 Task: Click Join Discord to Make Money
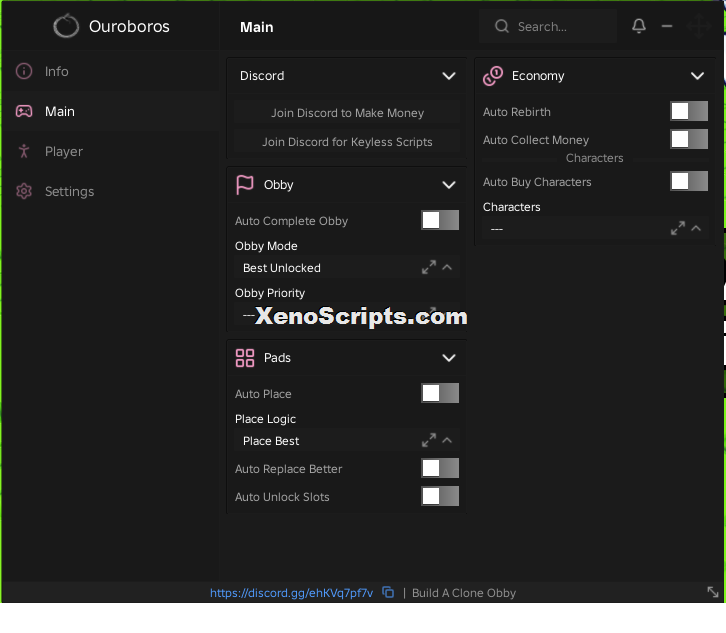(347, 113)
